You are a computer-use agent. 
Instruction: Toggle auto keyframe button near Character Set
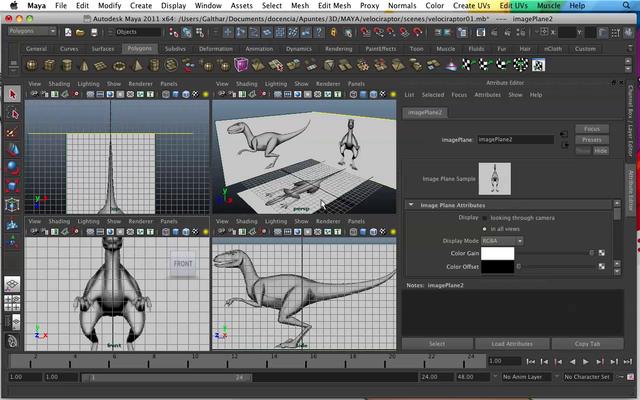coord(631,377)
